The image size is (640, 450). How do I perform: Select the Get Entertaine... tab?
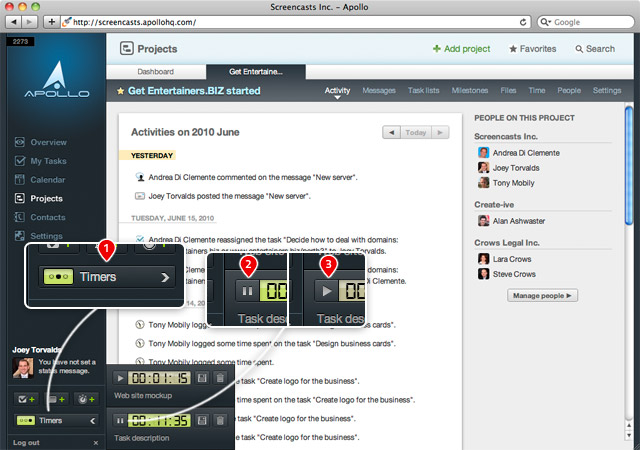point(256,72)
